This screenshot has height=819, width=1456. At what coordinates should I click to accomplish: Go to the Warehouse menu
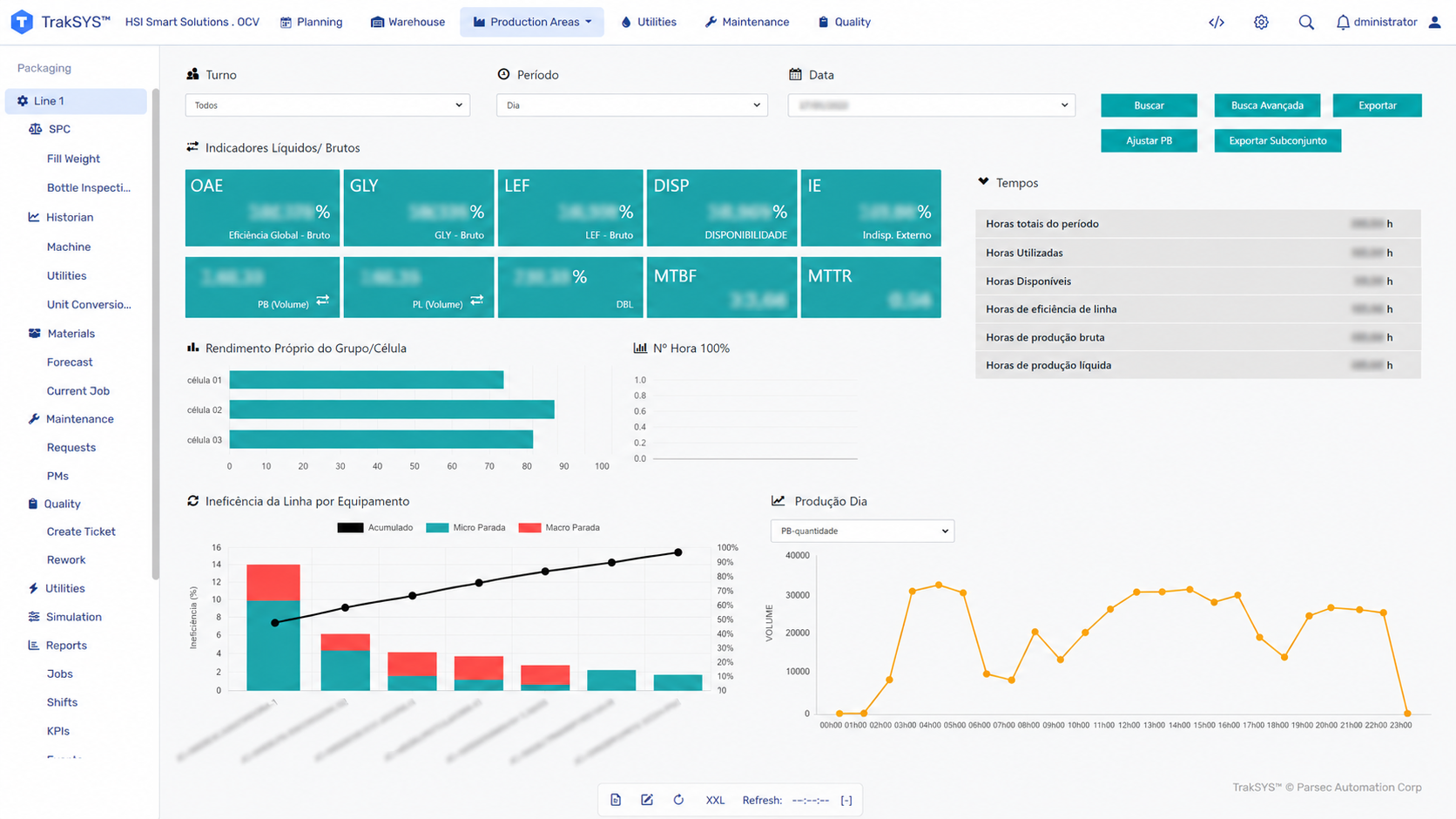(408, 22)
